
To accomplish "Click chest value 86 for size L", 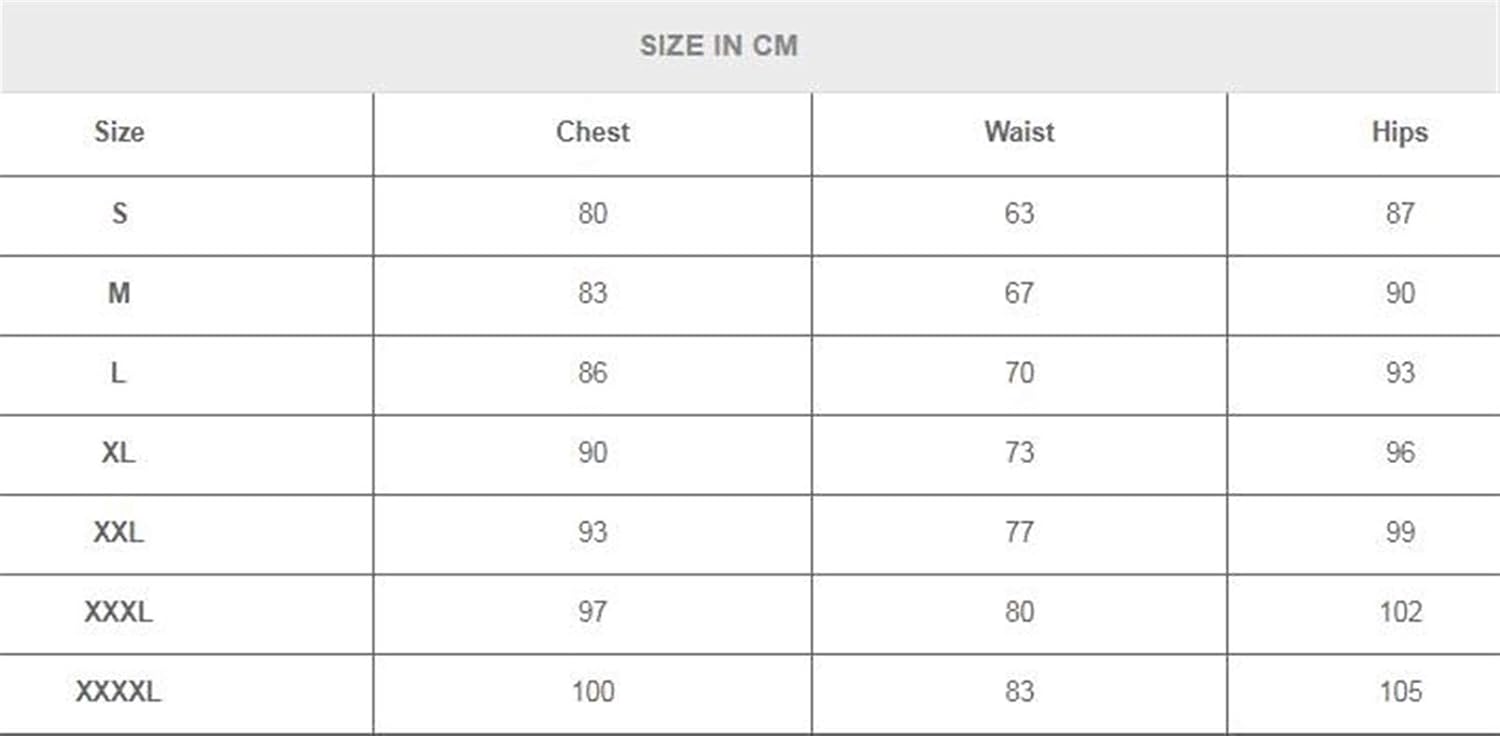I will tap(592, 373).
